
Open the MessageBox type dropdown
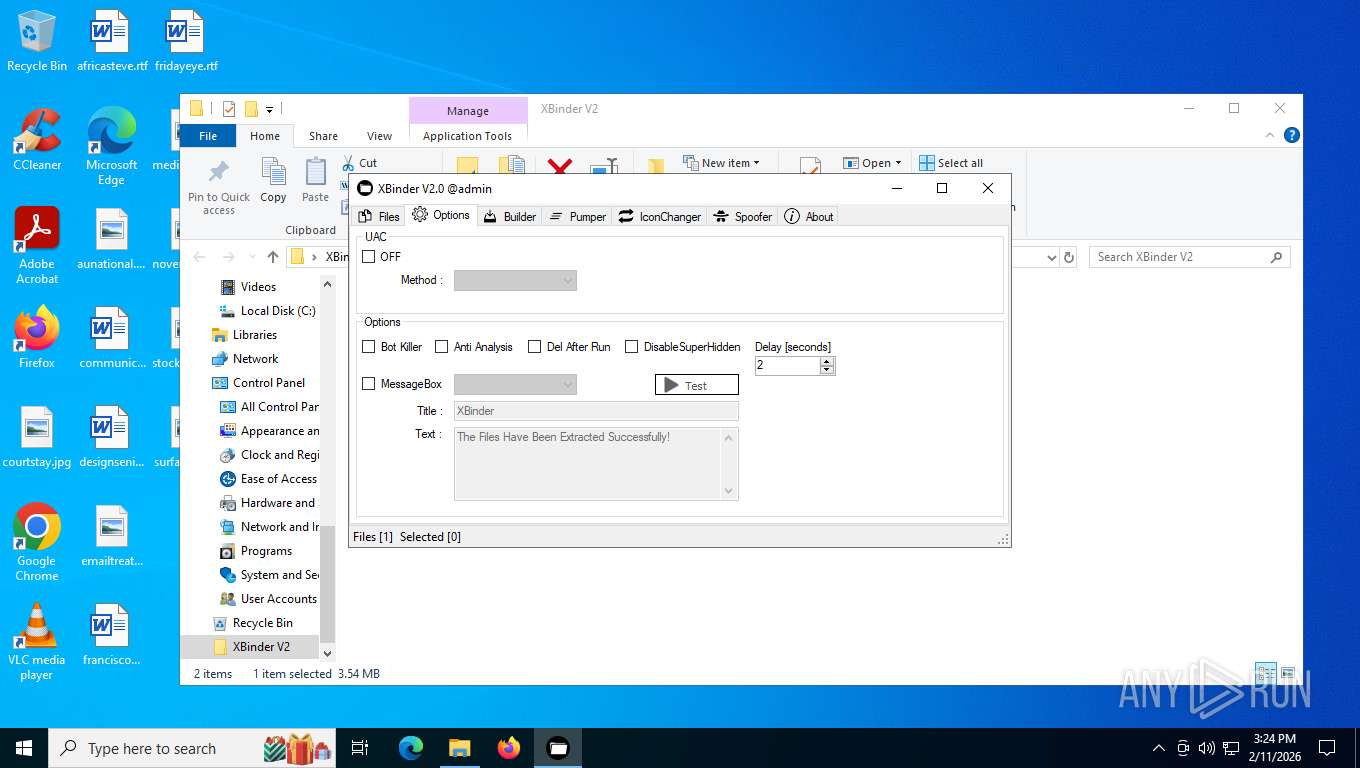click(x=515, y=384)
